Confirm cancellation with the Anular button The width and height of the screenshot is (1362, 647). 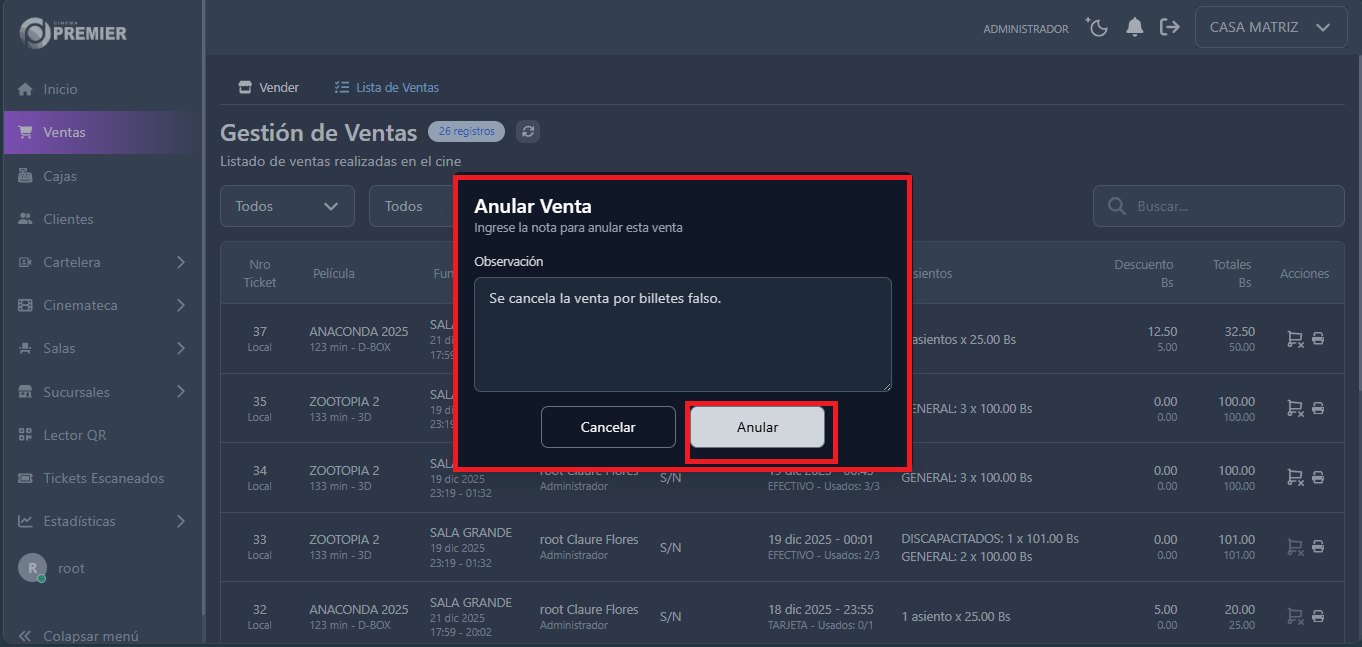click(x=758, y=427)
